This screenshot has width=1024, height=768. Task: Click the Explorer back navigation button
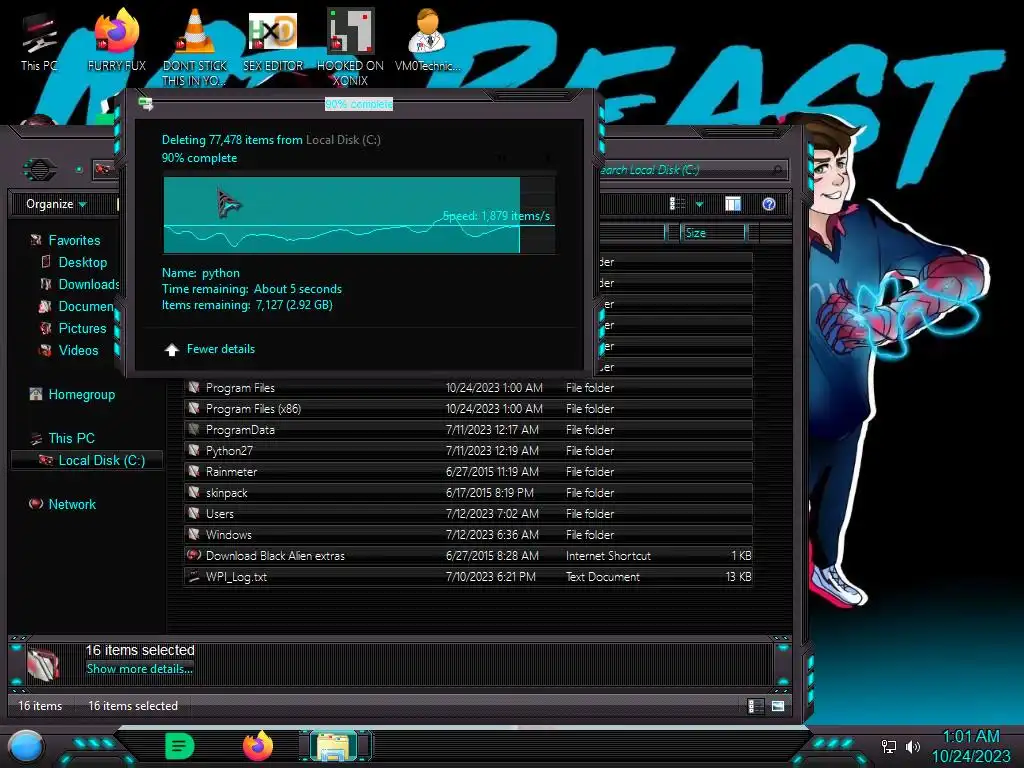coord(40,170)
